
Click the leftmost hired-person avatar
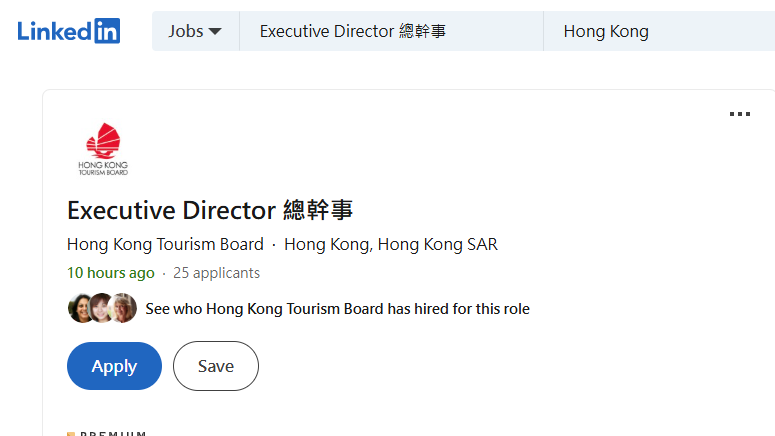click(80, 308)
